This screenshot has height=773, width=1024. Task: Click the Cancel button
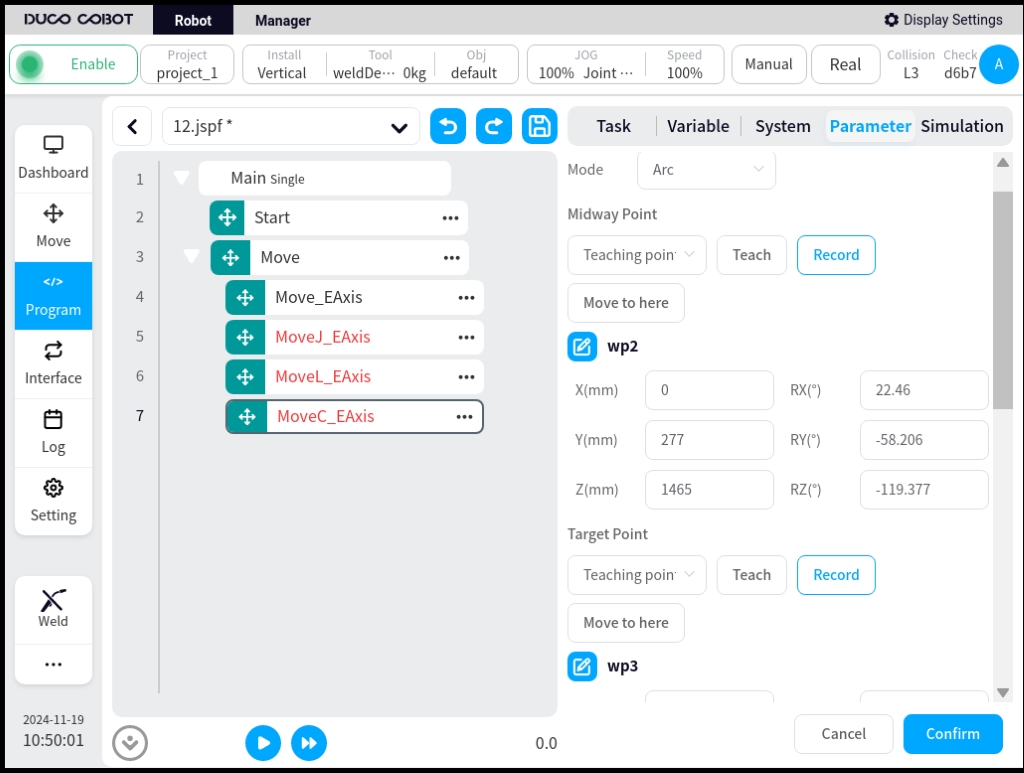[843, 734]
